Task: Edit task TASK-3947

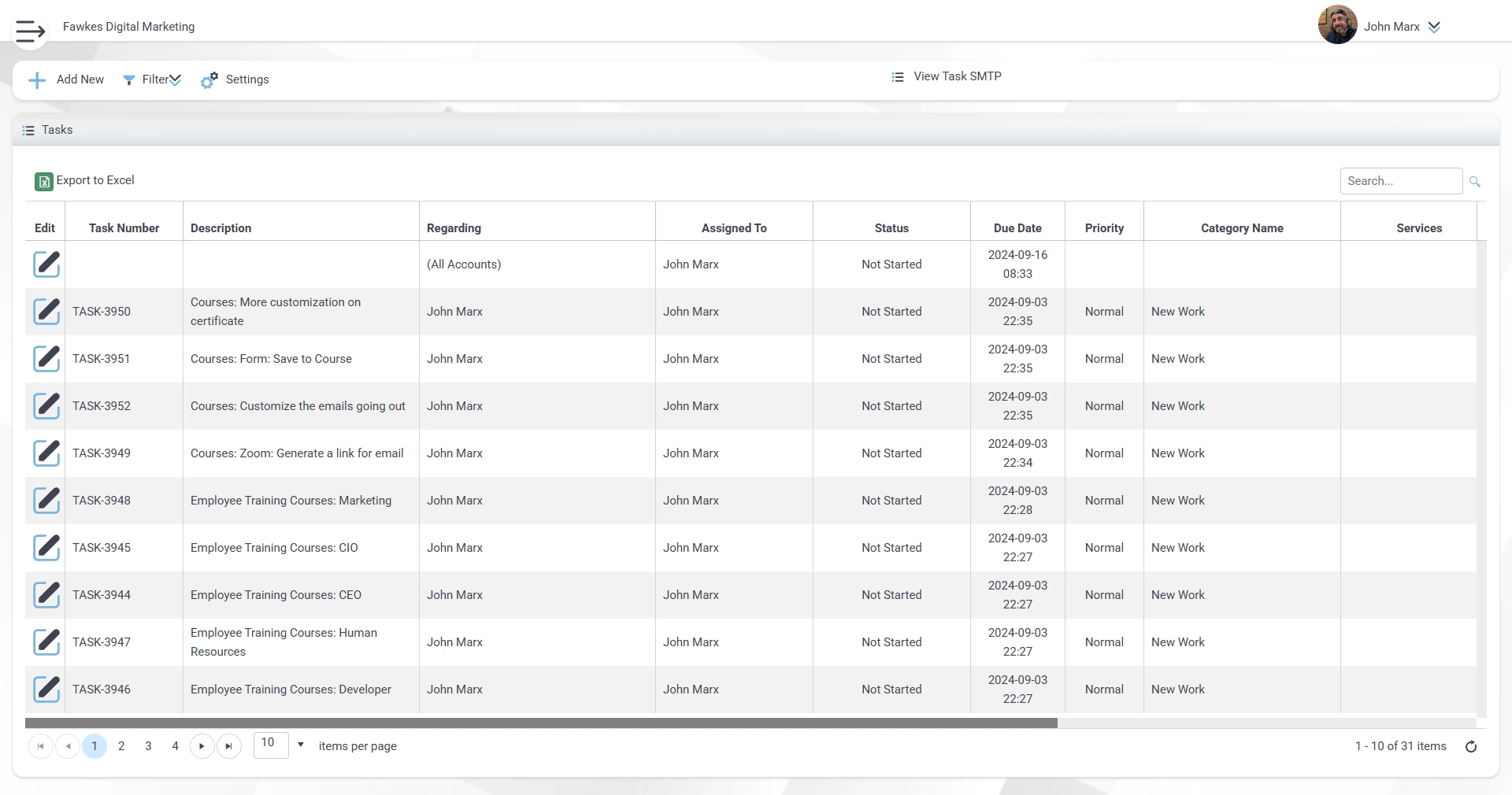Action: coord(46,642)
